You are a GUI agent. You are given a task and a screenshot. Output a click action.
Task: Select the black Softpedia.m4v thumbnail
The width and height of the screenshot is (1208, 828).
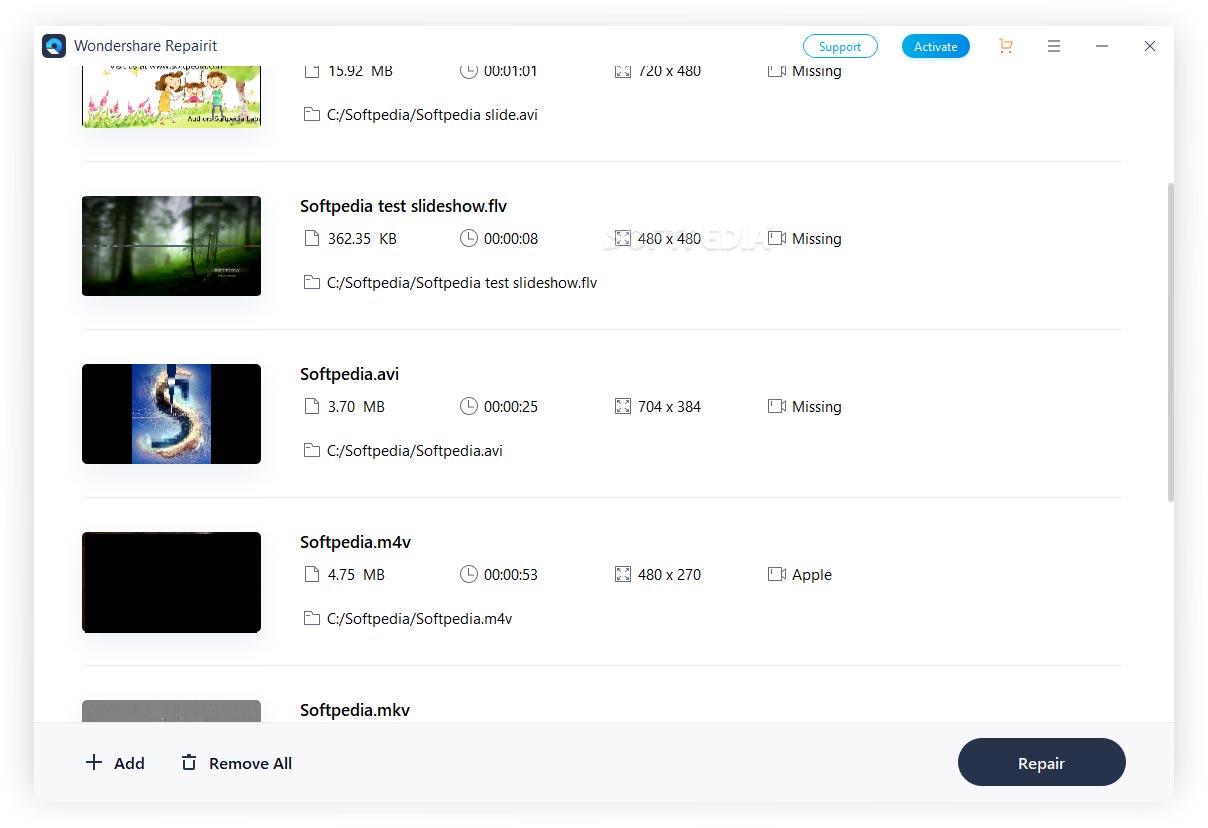pyautogui.click(x=171, y=582)
